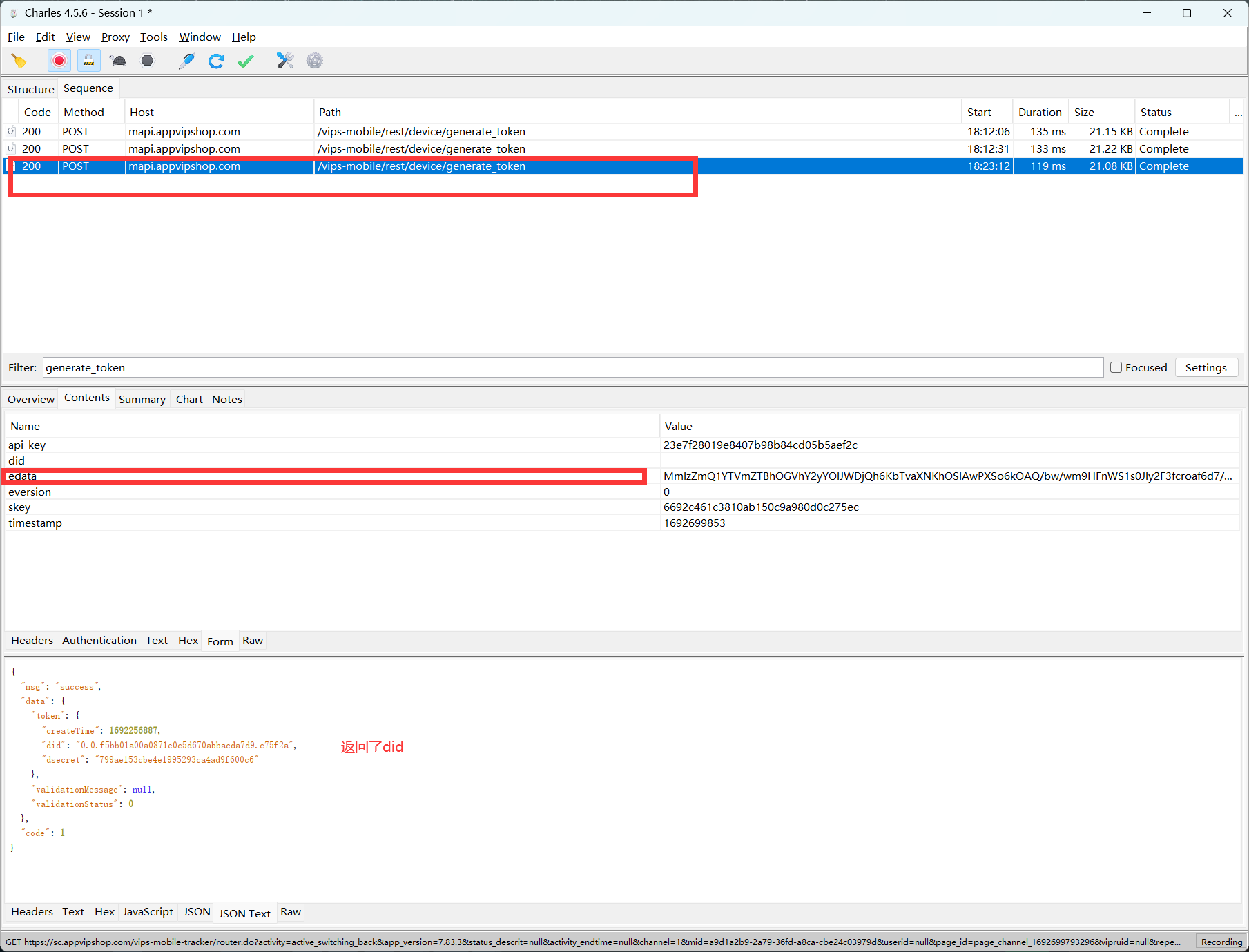The width and height of the screenshot is (1249, 952).
Task: Open the Summary tab
Action: point(142,399)
